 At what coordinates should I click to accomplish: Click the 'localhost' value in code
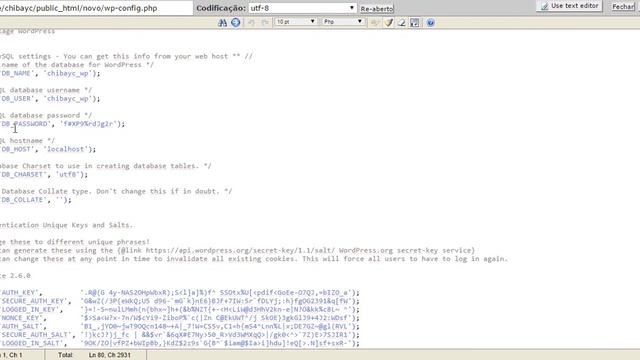65,149
